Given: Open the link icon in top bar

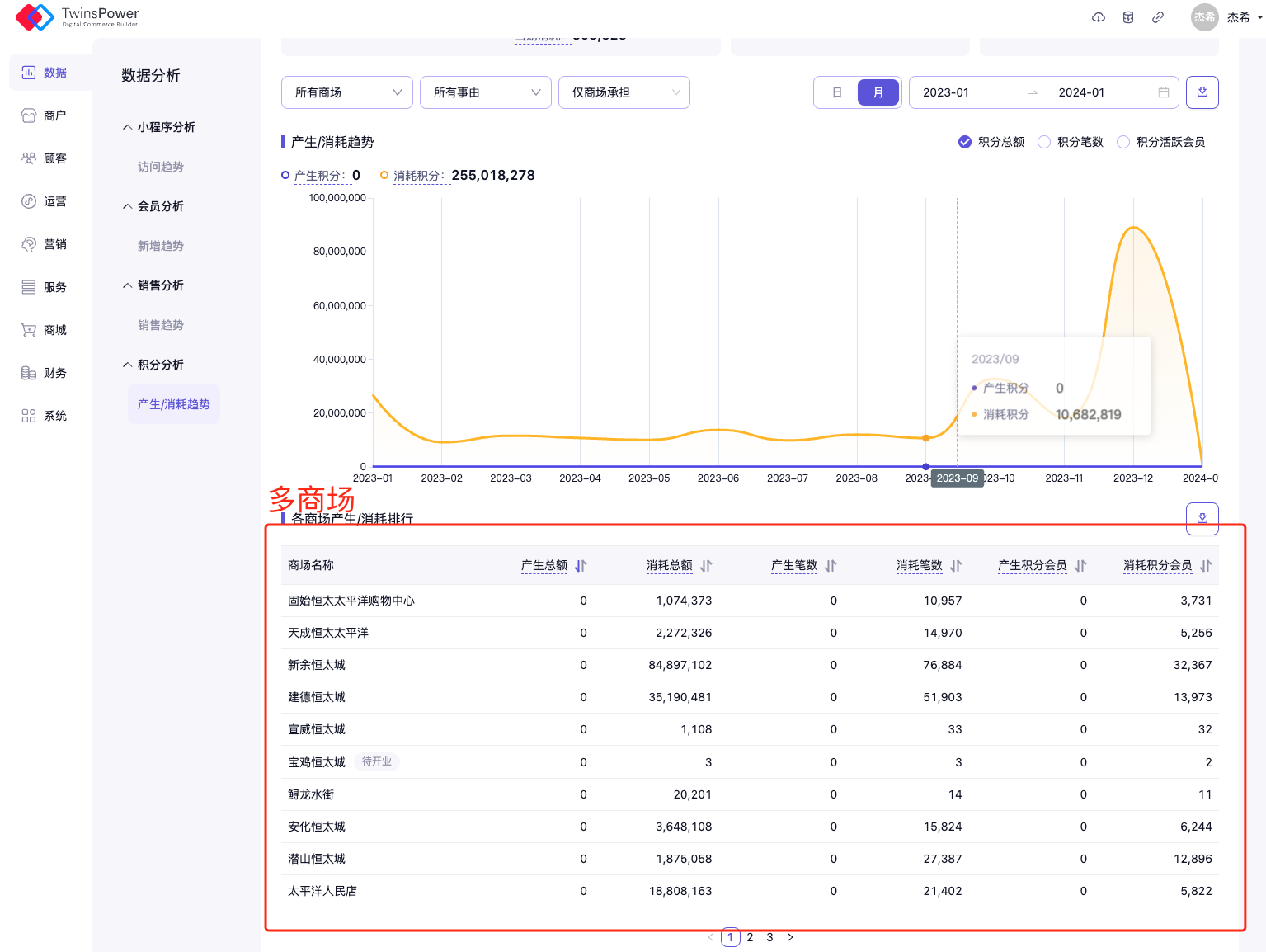Looking at the screenshot, I should coord(1158,17).
